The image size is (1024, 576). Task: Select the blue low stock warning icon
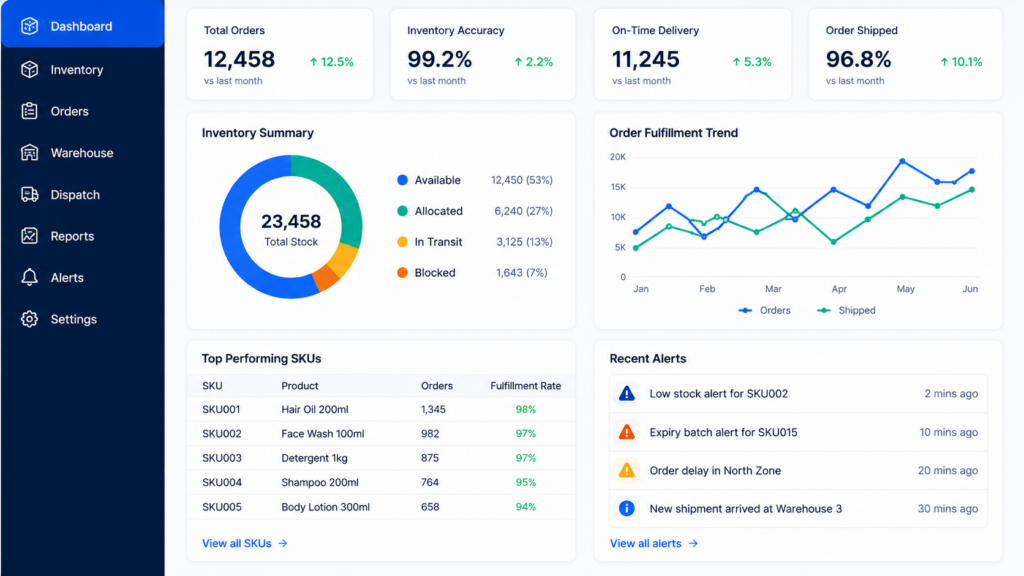click(x=626, y=394)
